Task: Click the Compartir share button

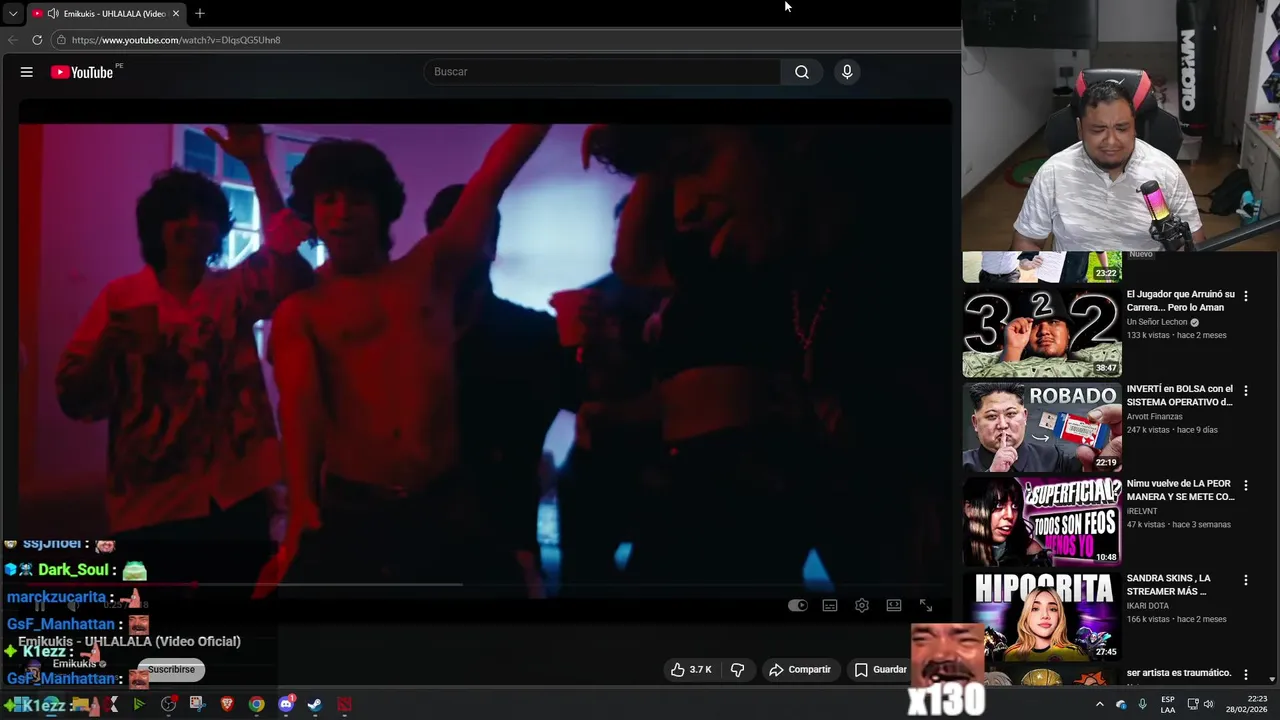Action: pos(800,670)
